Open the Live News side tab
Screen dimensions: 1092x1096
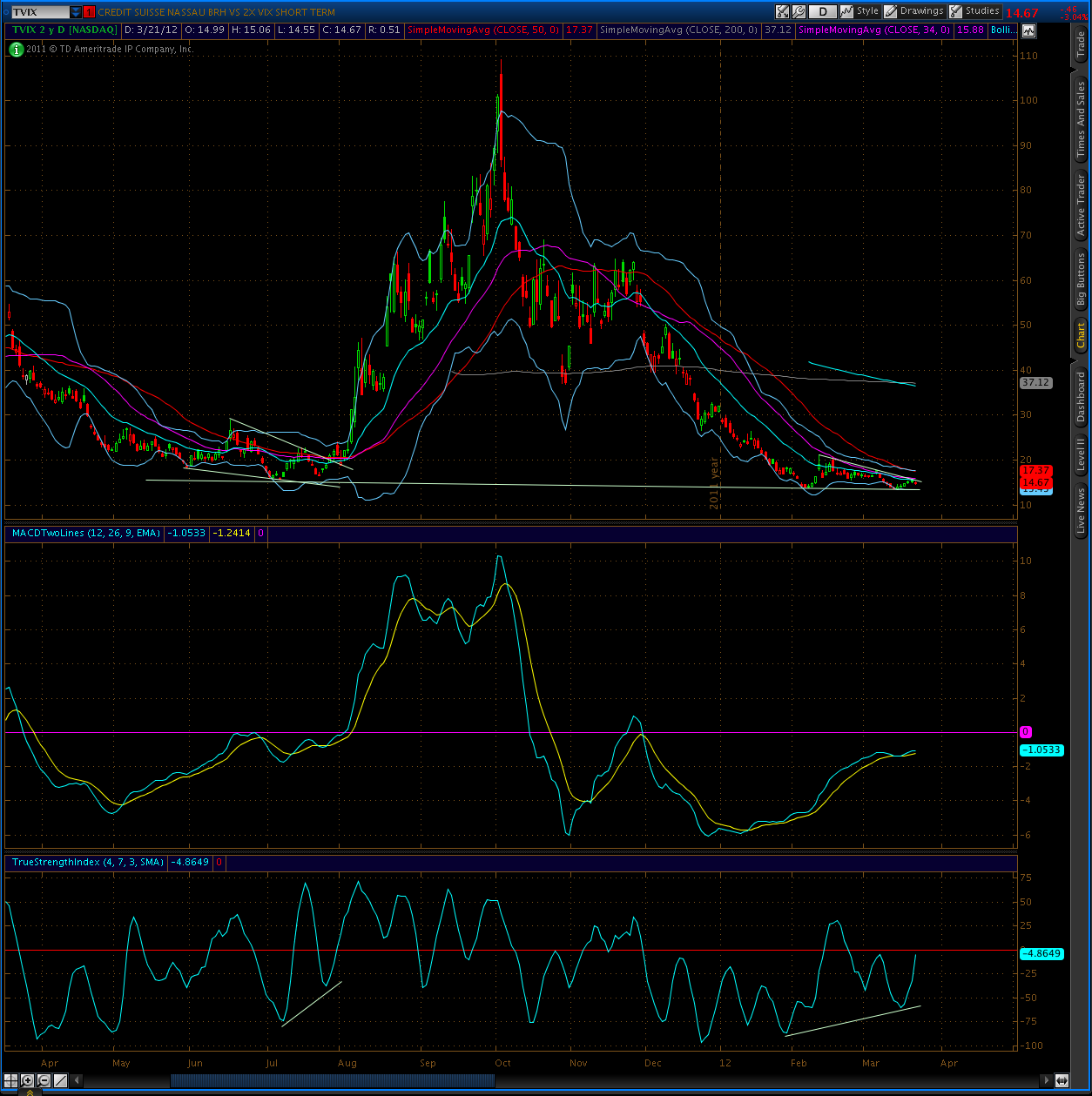click(1081, 511)
